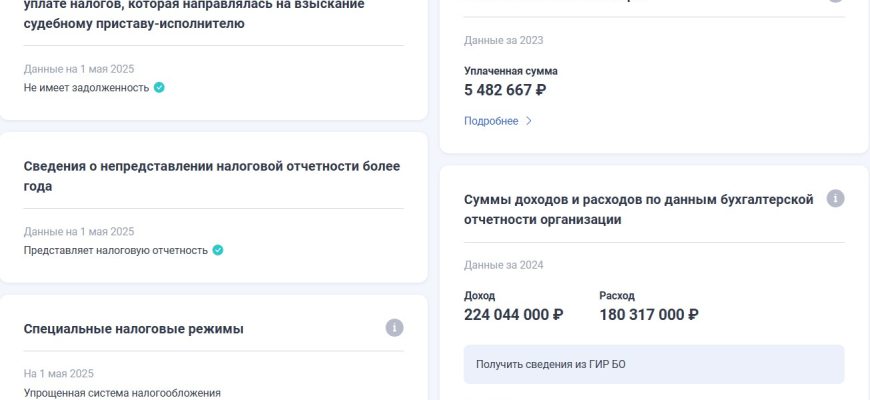Click info icon beside "Суммы доходов и расходов" heading

tap(836, 198)
